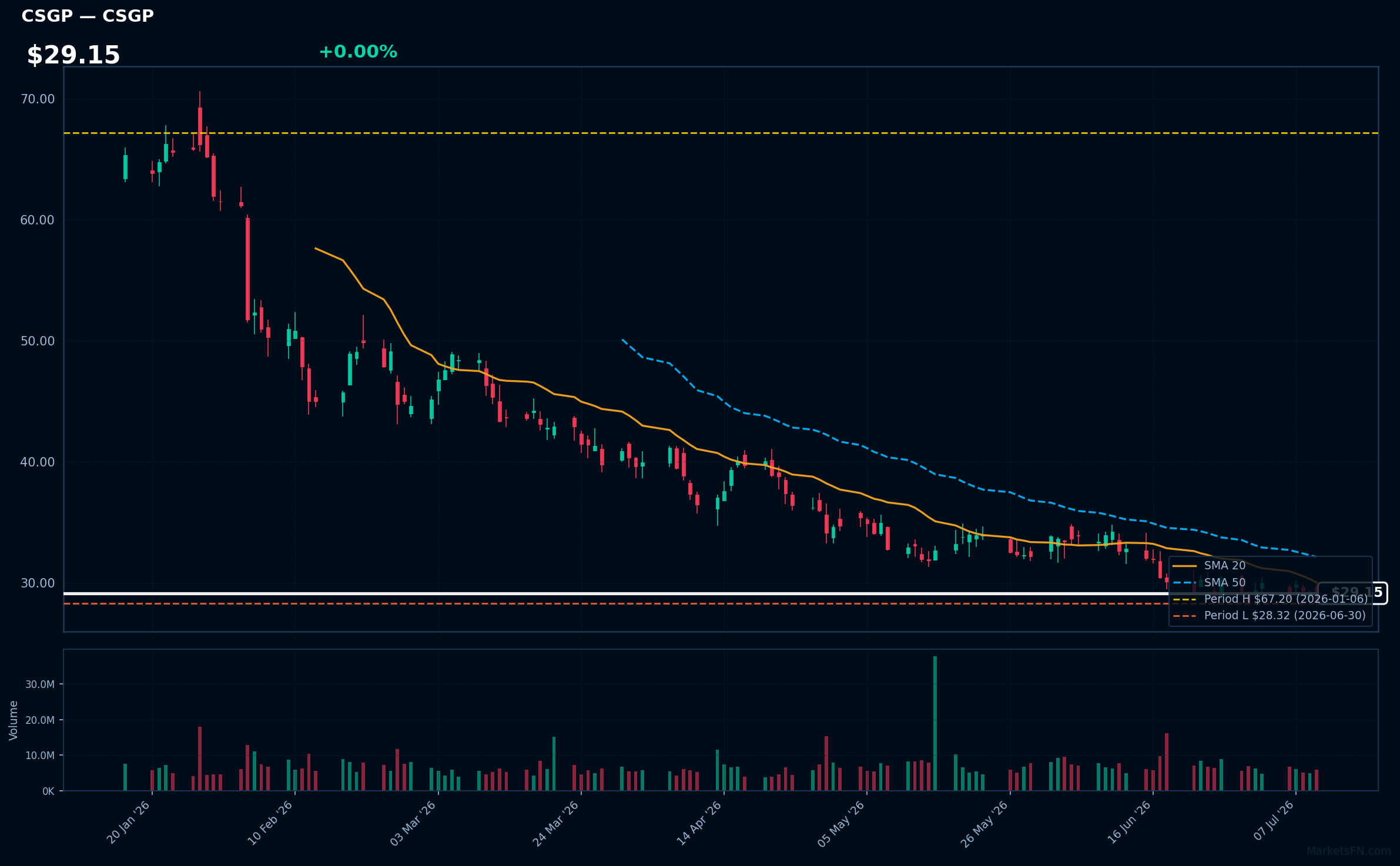
Task: Click the Period H $67.20 legend entry
Action: click(x=1270, y=599)
